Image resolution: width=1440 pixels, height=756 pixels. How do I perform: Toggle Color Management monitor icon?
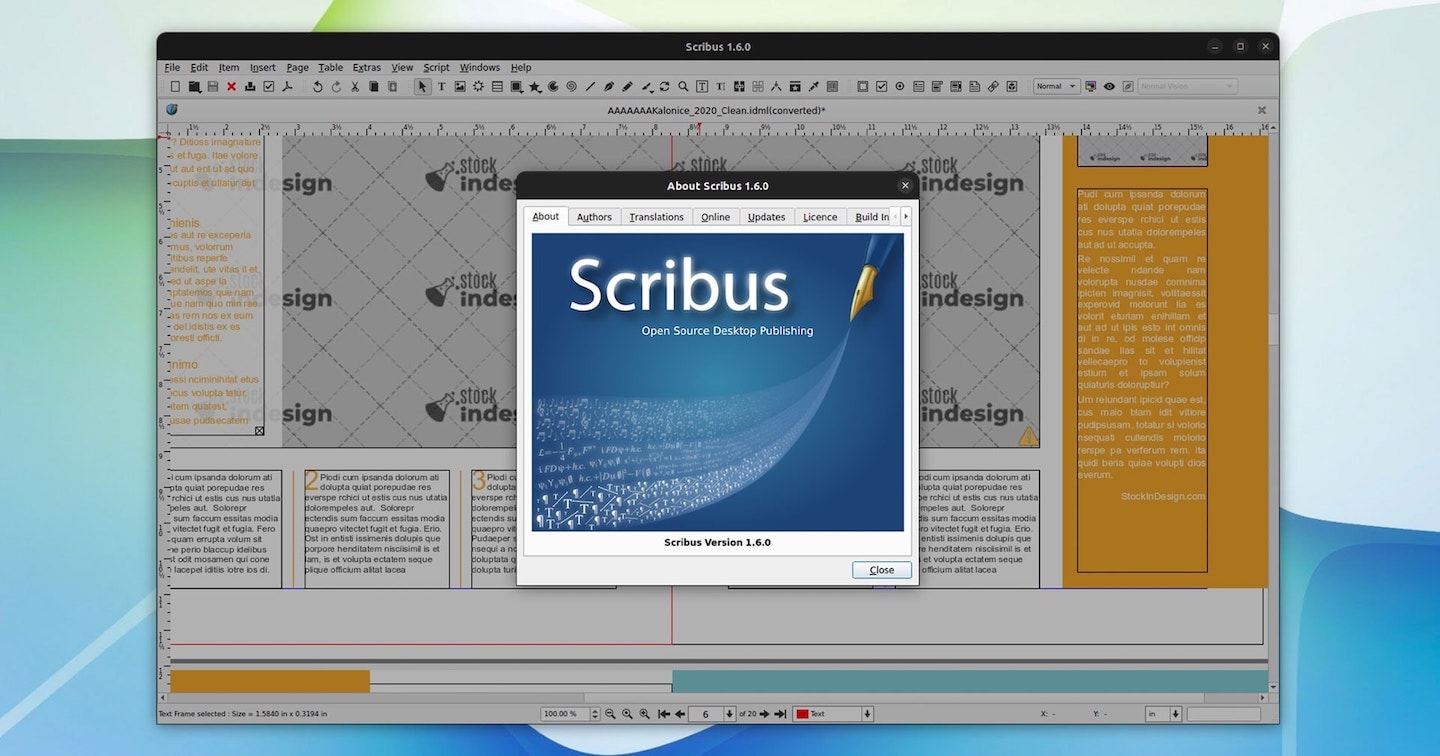point(1091,87)
